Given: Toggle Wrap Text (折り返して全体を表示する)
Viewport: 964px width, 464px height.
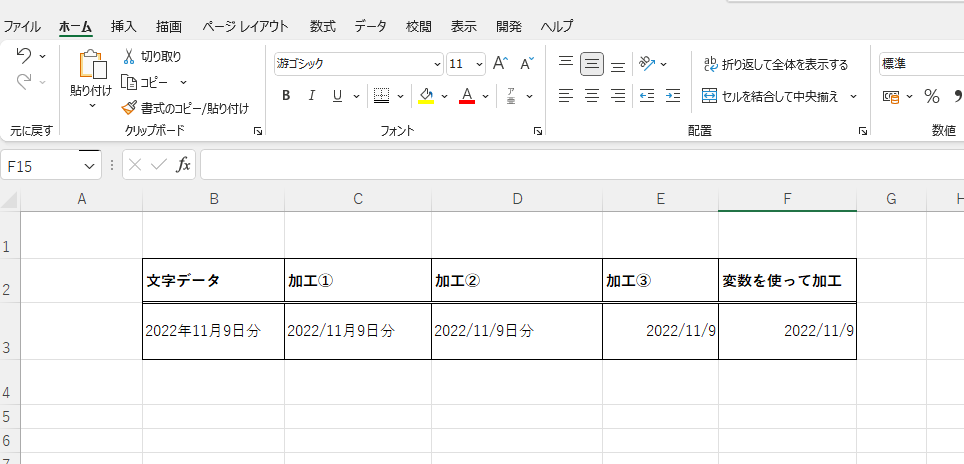Looking at the screenshot, I should pos(775,64).
